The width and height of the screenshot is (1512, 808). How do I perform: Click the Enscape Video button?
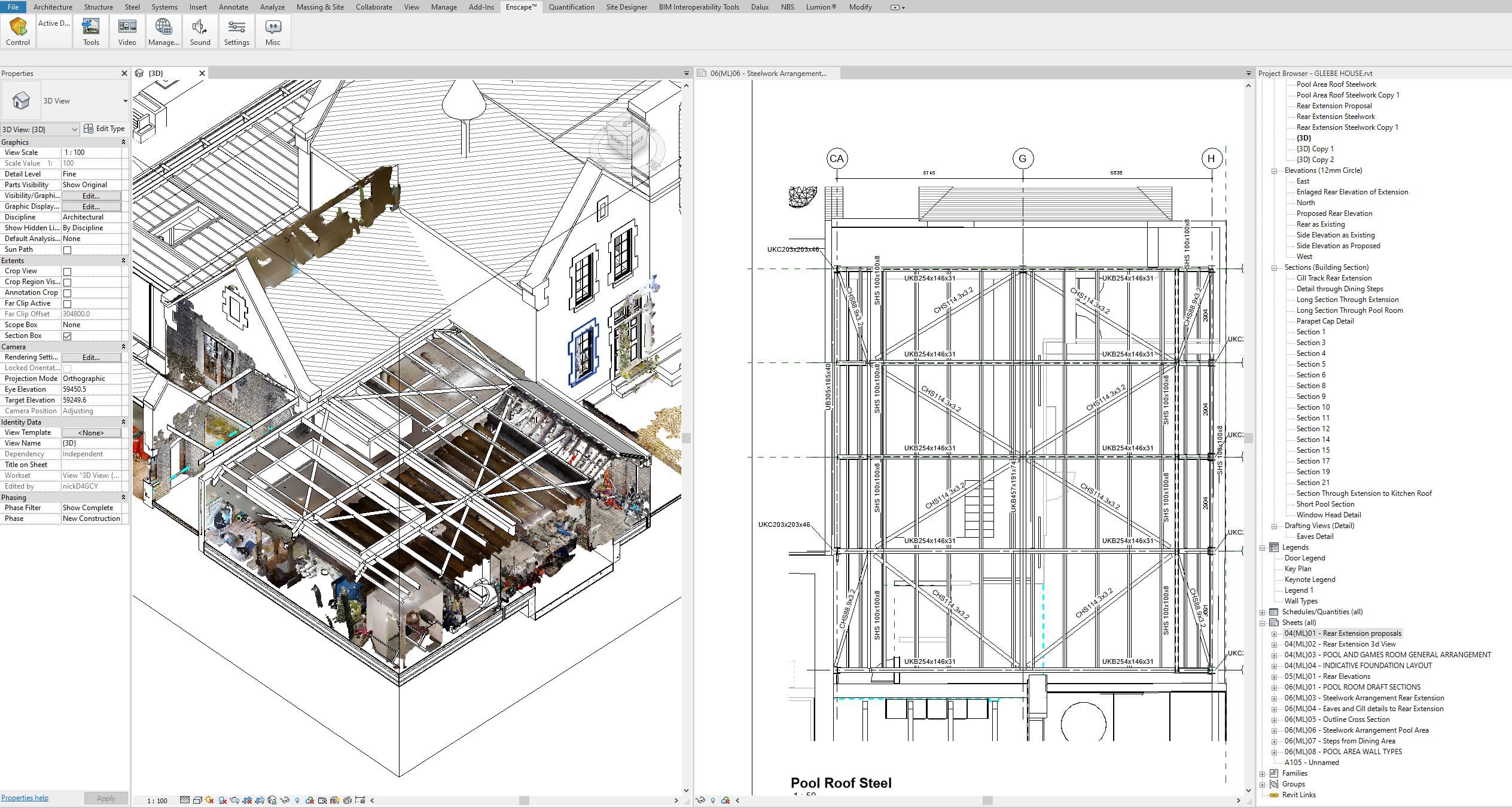pyautogui.click(x=127, y=31)
